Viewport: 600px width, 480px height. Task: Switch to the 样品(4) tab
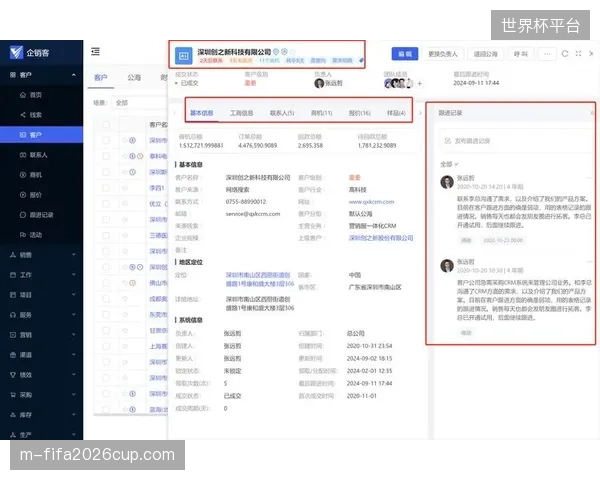396,113
